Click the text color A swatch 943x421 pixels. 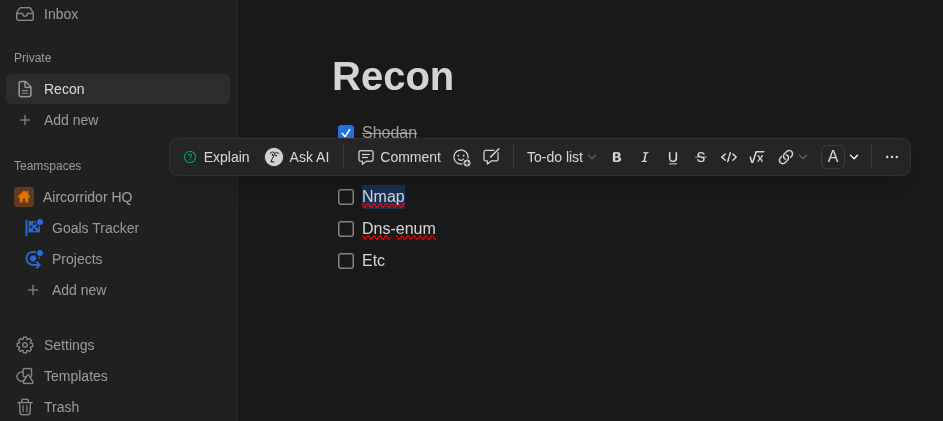click(833, 157)
